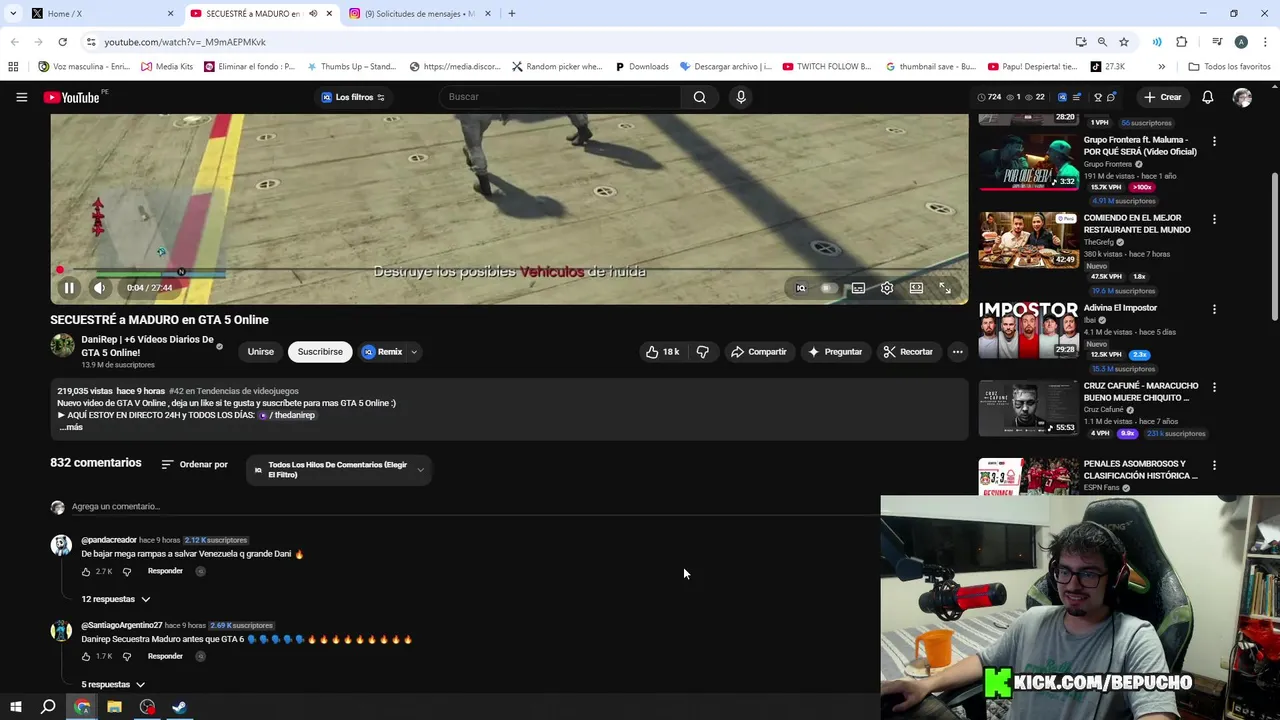Viewport: 1280px width, 720px height.
Task: Open YouTube notifications bell
Action: pos(1208,97)
